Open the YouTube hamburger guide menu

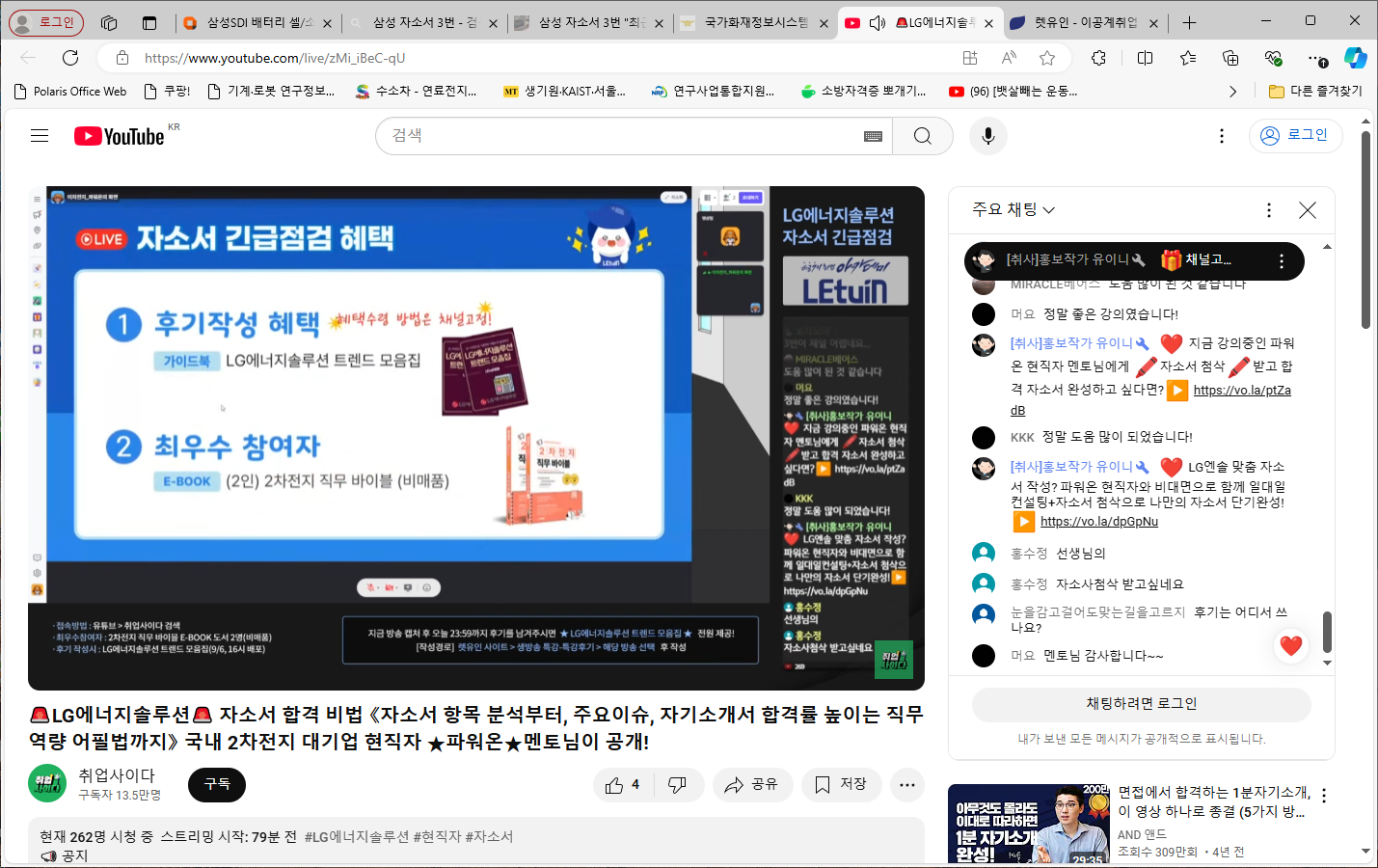pyautogui.click(x=40, y=136)
